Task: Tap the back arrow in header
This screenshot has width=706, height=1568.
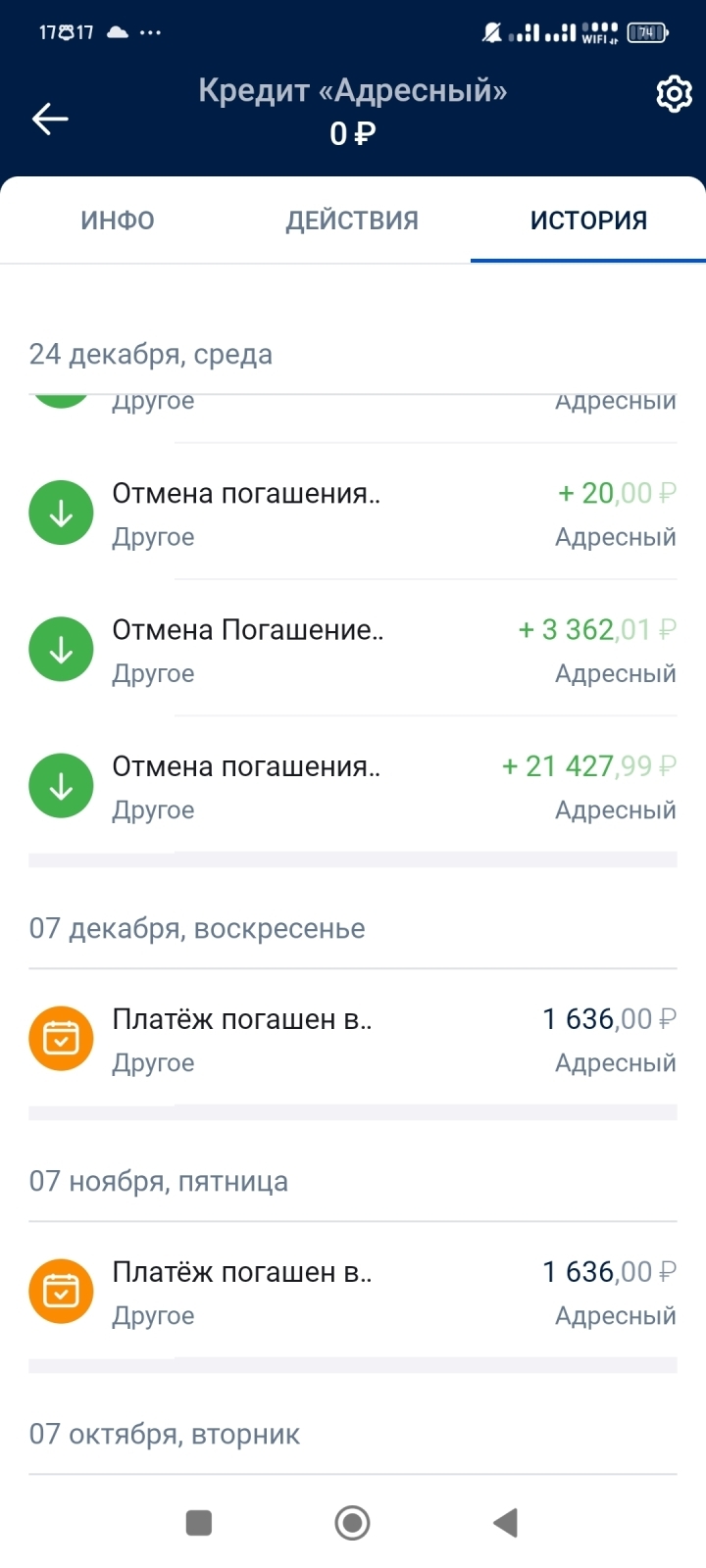Action: (50, 119)
